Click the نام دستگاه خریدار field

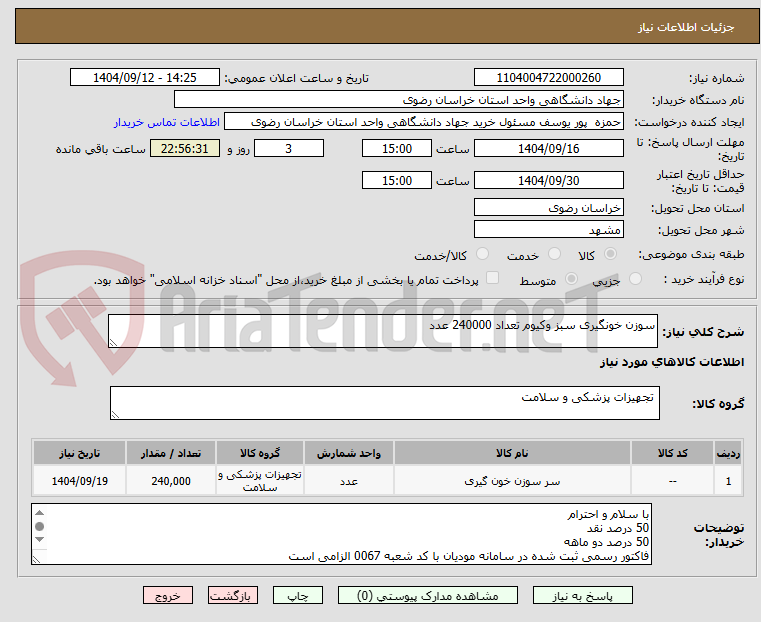(x=398, y=100)
